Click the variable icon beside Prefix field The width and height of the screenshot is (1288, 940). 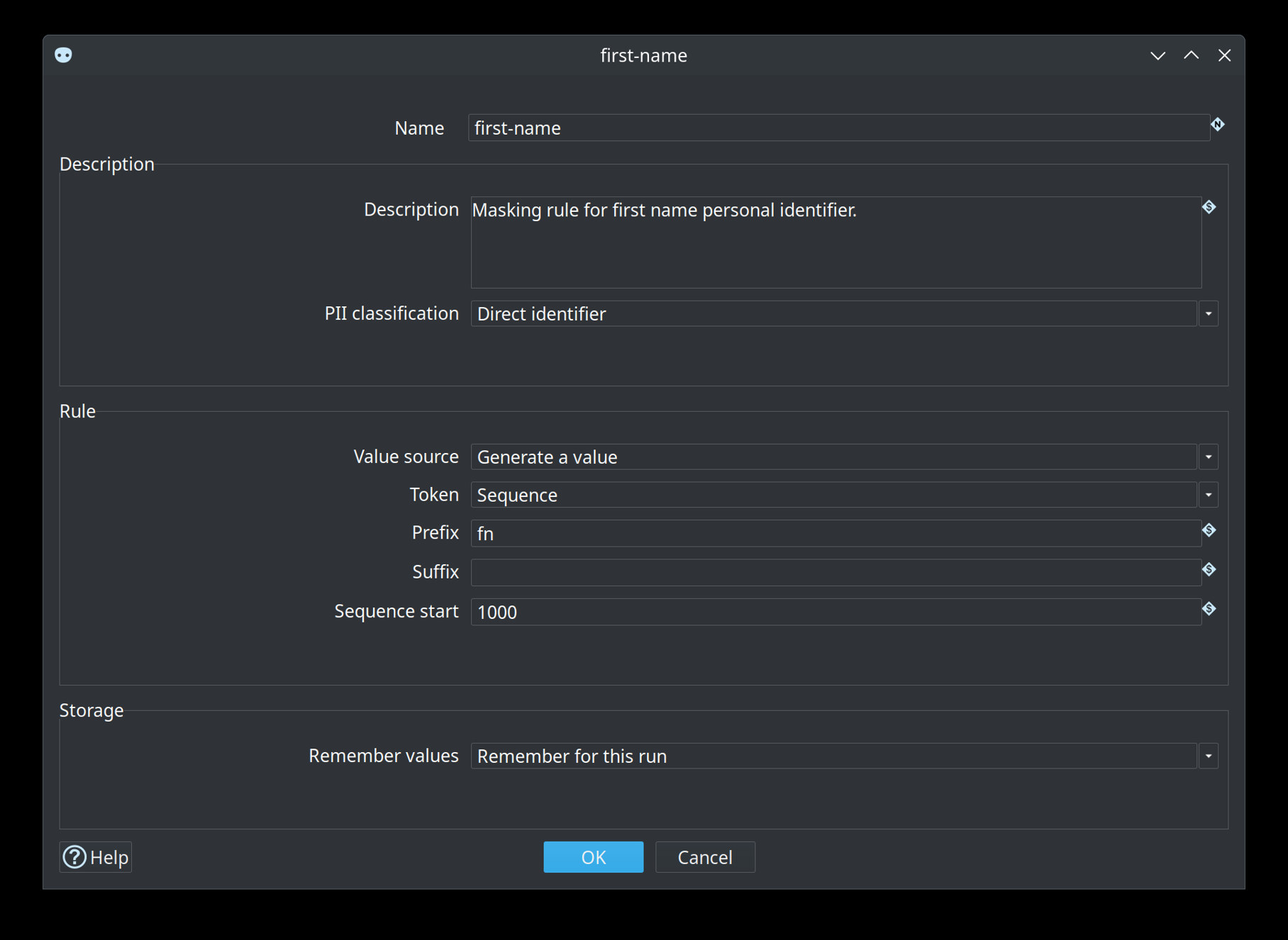pyautogui.click(x=1209, y=530)
